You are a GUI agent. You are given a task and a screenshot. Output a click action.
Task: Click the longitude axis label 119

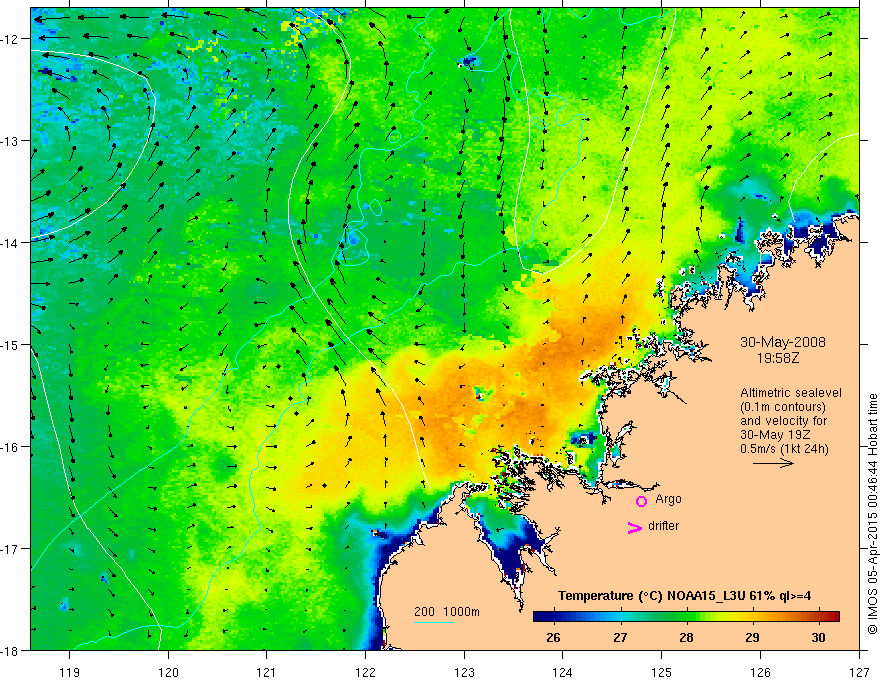pyautogui.click(x=70, y=672)
